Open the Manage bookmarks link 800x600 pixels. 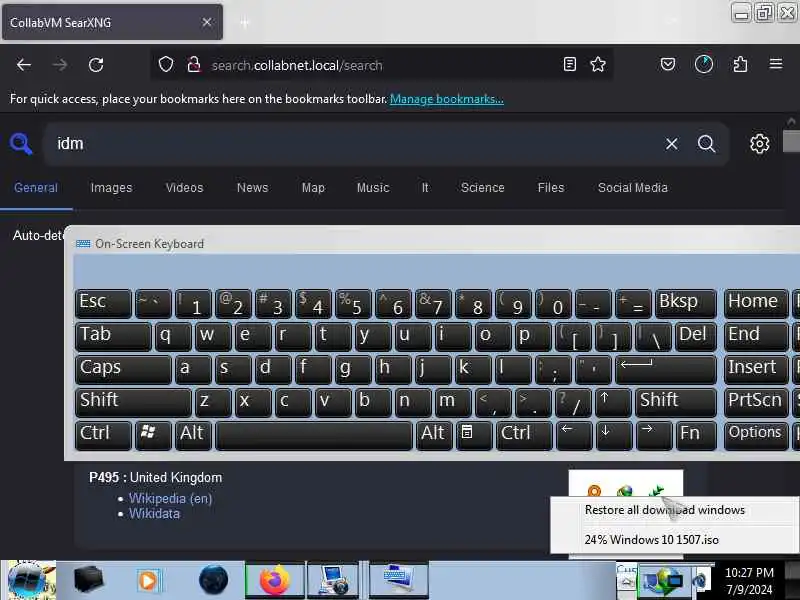click(446, 99)
